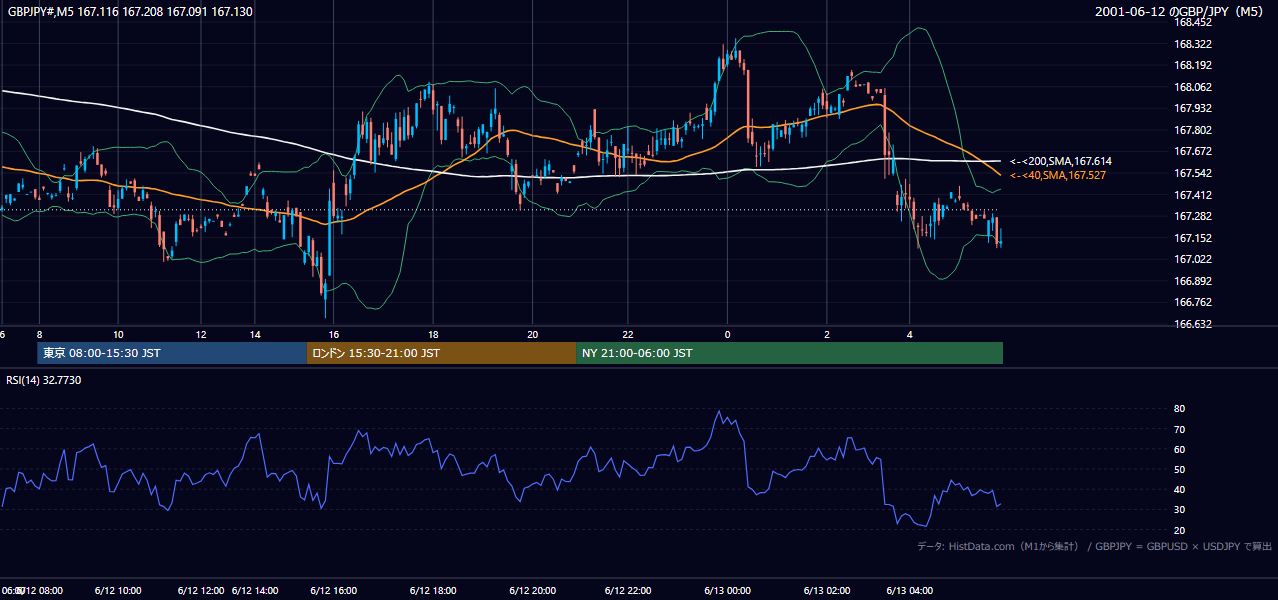This screenshot has height=600, width=1278.
Task: Click bottom date label 6/13 02:00
Action: point(827,591)
